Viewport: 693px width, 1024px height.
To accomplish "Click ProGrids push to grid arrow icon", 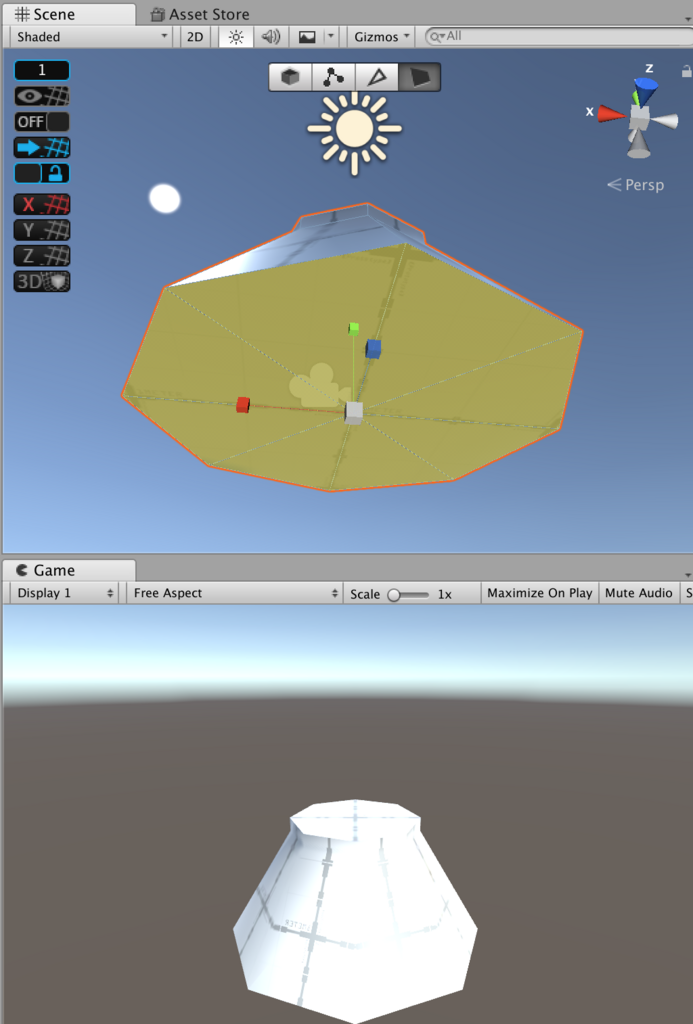I will point(42,148).
